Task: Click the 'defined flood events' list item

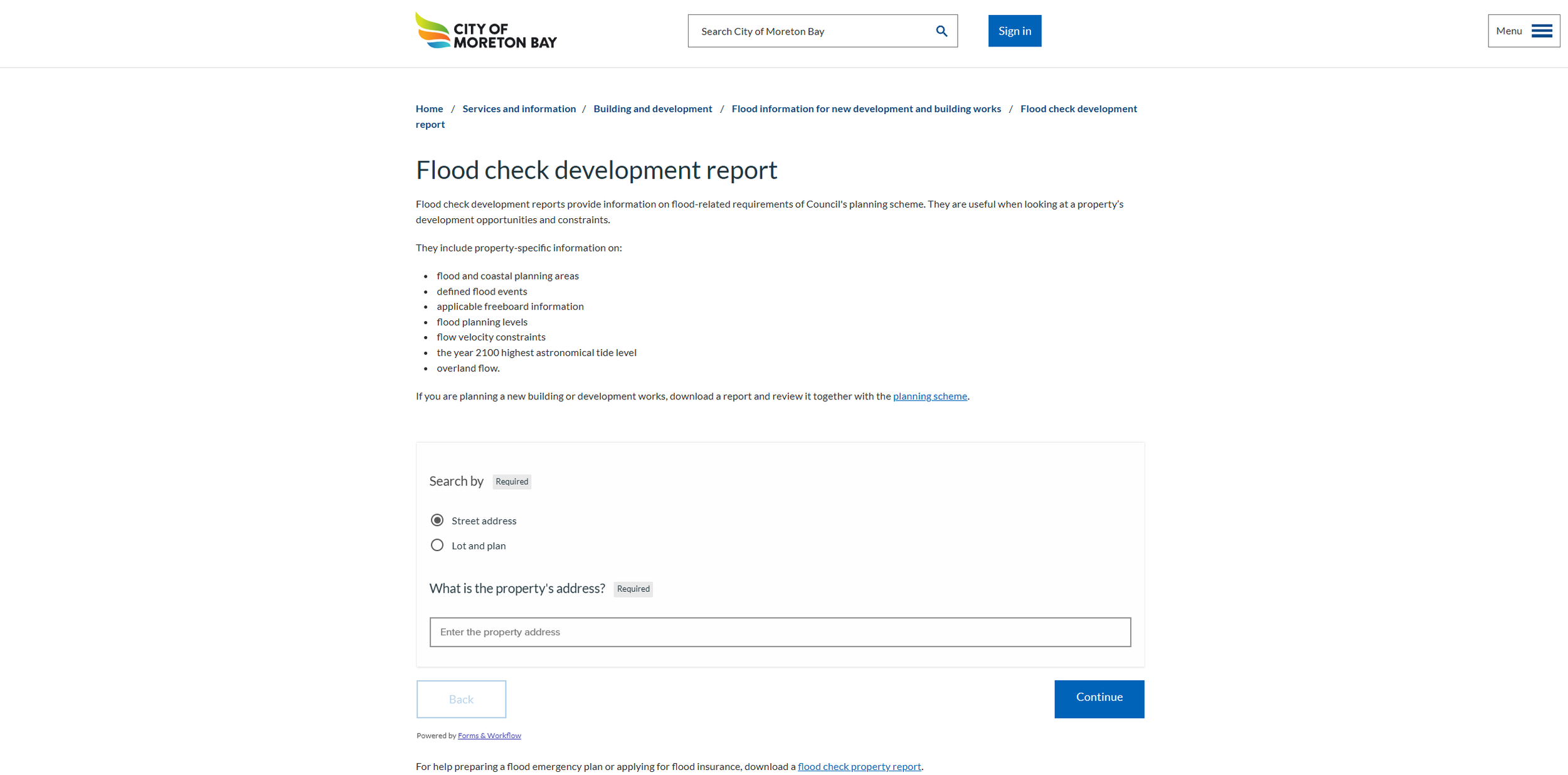Action: (482, 291)
